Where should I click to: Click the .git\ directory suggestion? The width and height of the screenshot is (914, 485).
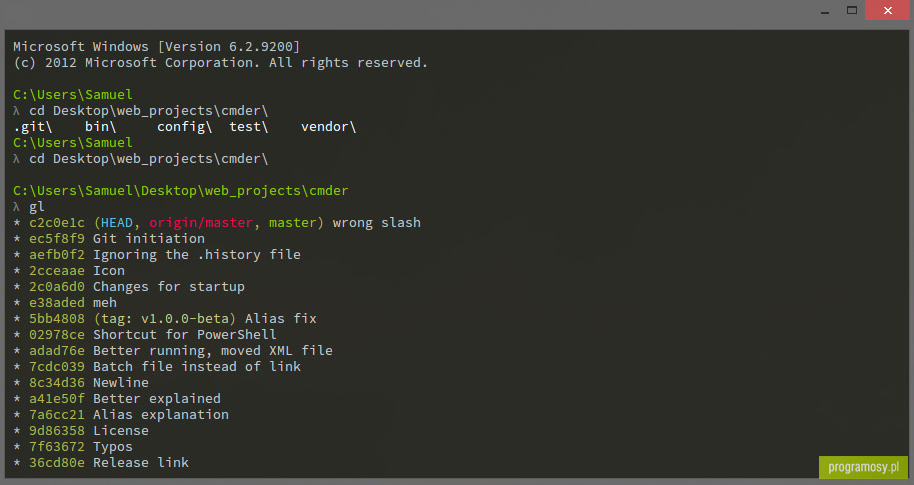coord(33,126)
